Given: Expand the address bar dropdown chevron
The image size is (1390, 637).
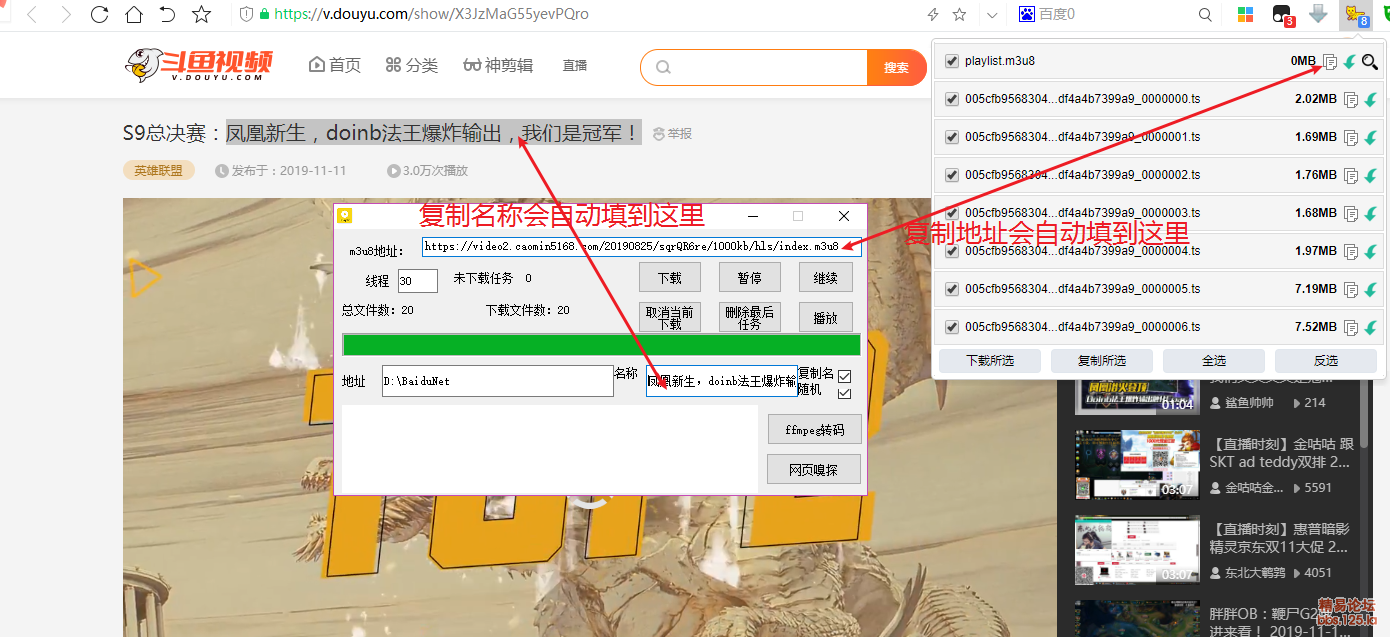Looking at the screenshot, I should click(992, 14).
